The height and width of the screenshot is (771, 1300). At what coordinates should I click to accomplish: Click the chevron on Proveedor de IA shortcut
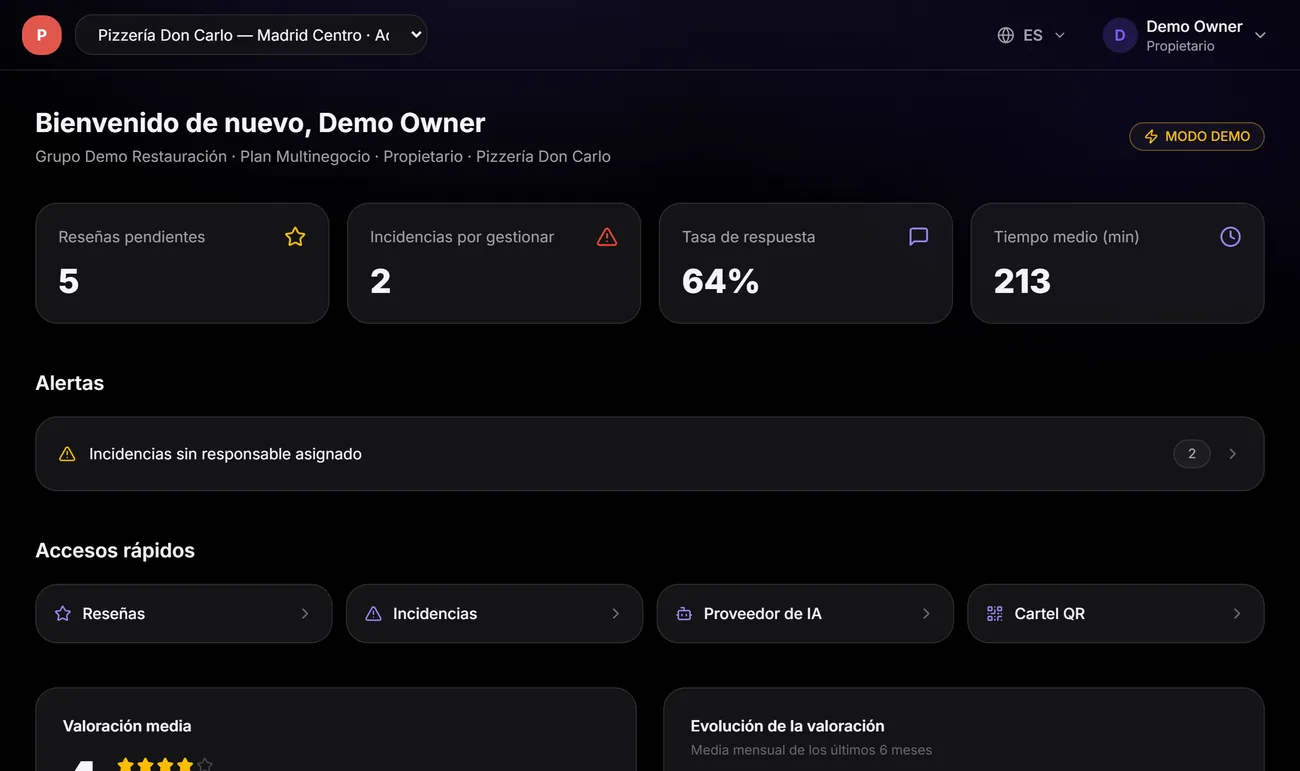click(x=927, y=614)
